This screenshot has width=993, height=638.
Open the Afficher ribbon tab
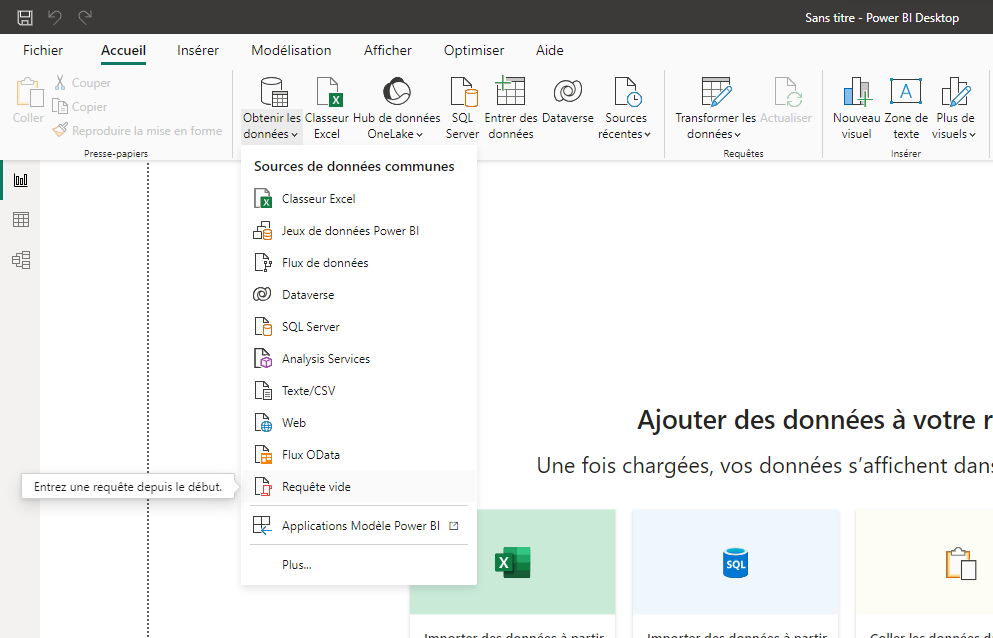click(x=388, y=51)
